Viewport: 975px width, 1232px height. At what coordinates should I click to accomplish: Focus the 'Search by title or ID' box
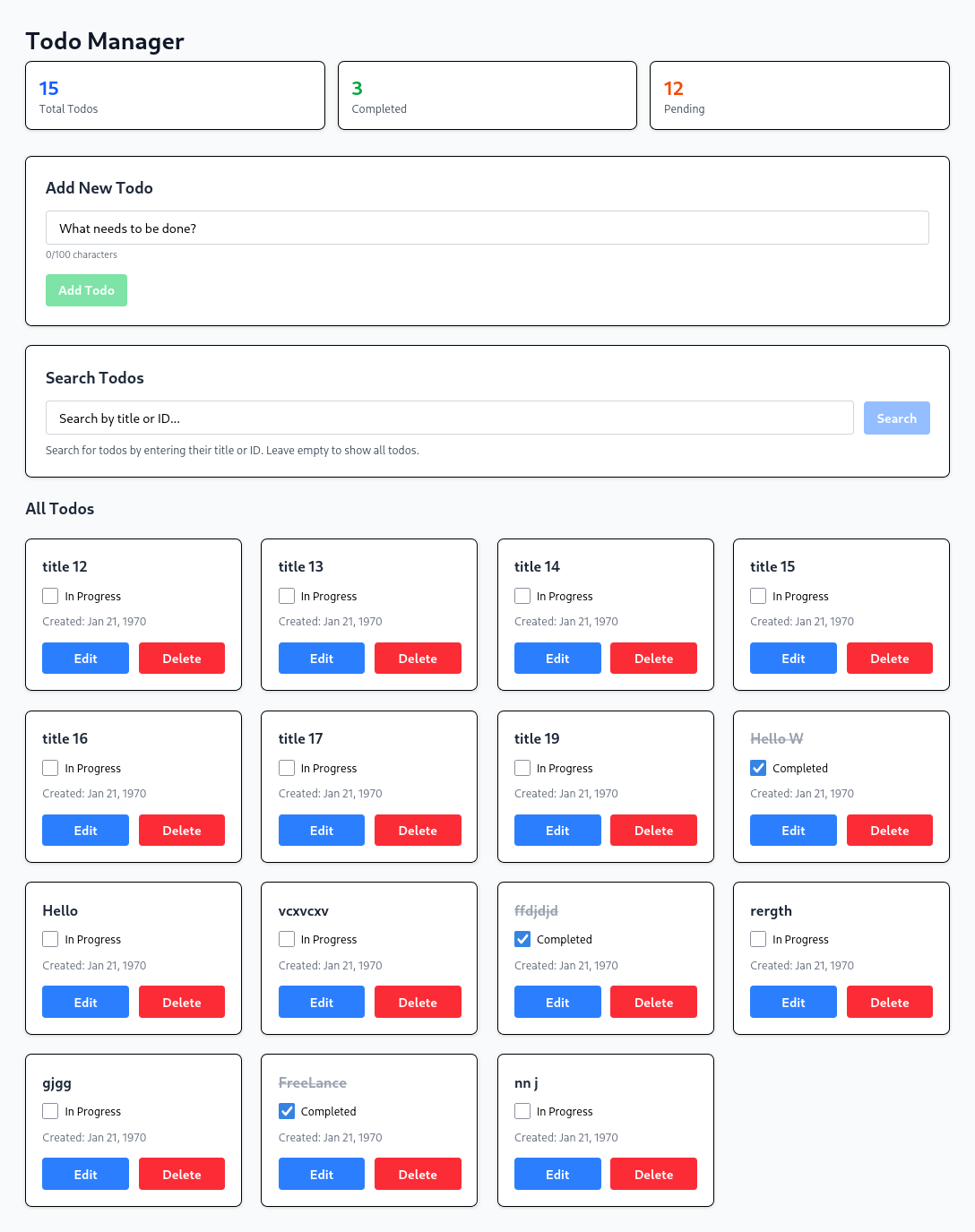pos(450,418)
